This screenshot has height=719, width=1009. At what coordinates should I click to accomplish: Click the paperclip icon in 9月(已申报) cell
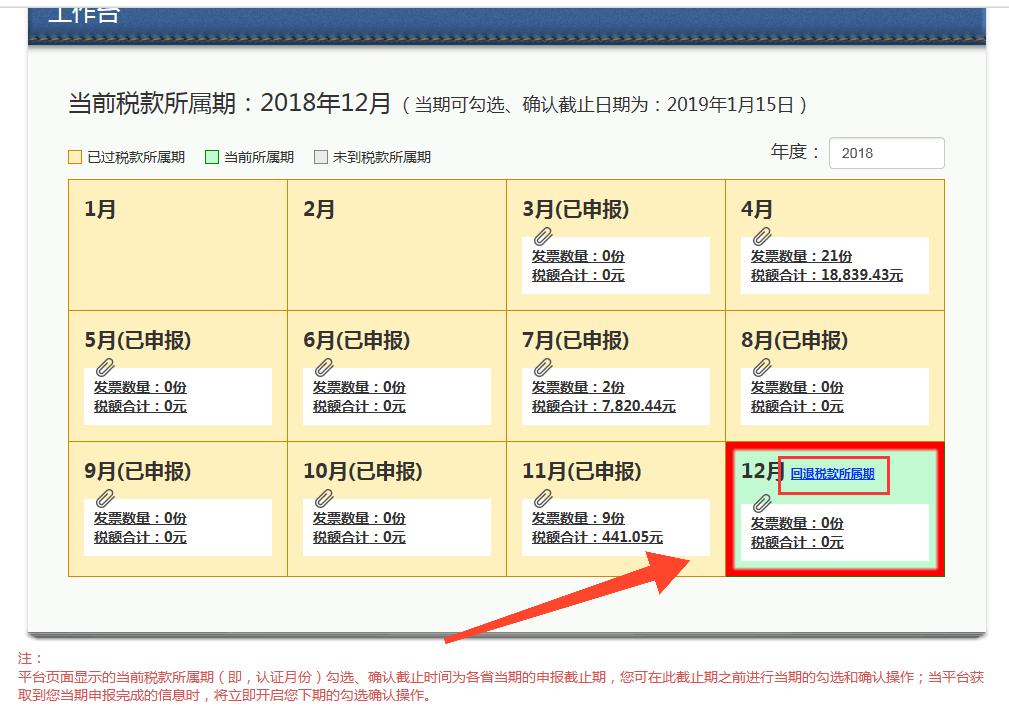pos(106,495)
